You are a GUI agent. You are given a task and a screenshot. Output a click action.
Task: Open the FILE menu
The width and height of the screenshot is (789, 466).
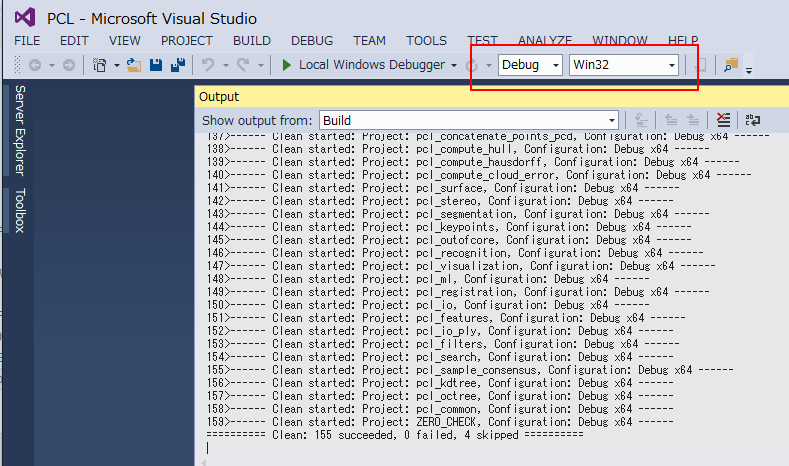27,41
